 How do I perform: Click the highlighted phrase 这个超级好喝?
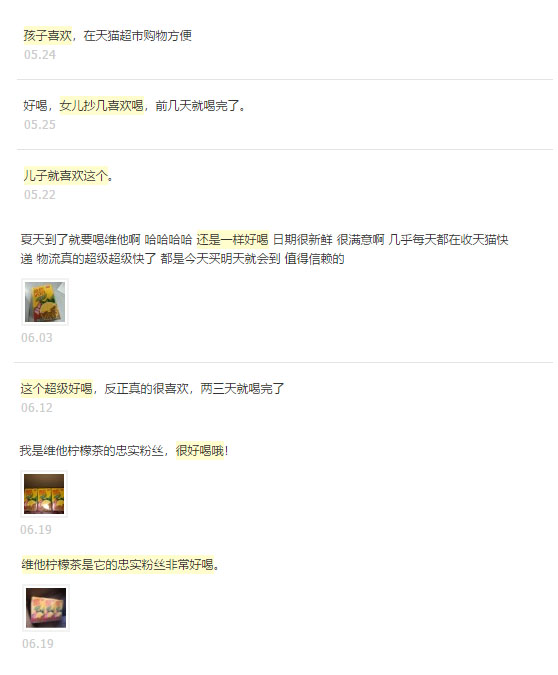[x=56, y=389]
